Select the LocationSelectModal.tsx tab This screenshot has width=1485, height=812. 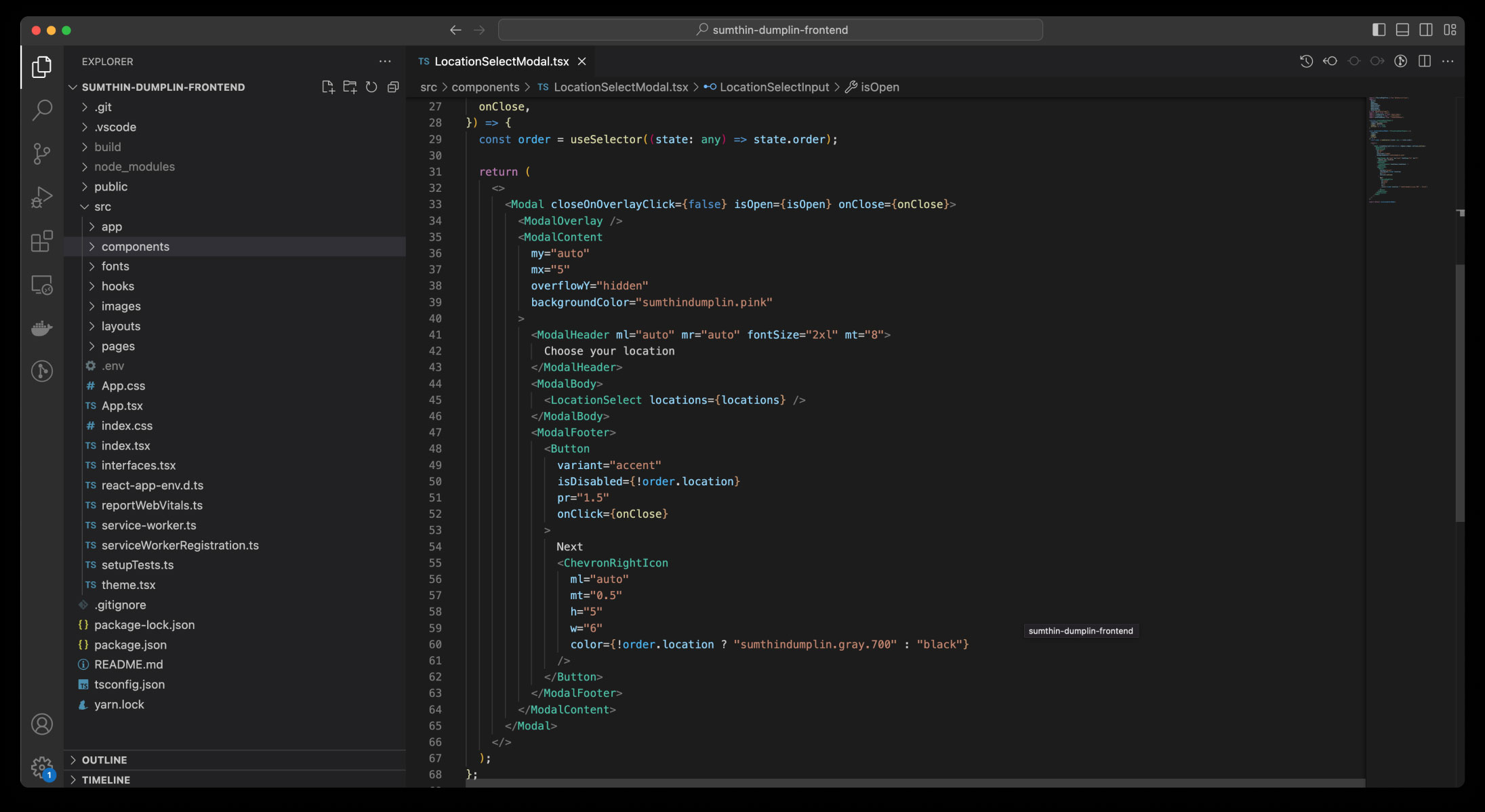coord(501,61)
